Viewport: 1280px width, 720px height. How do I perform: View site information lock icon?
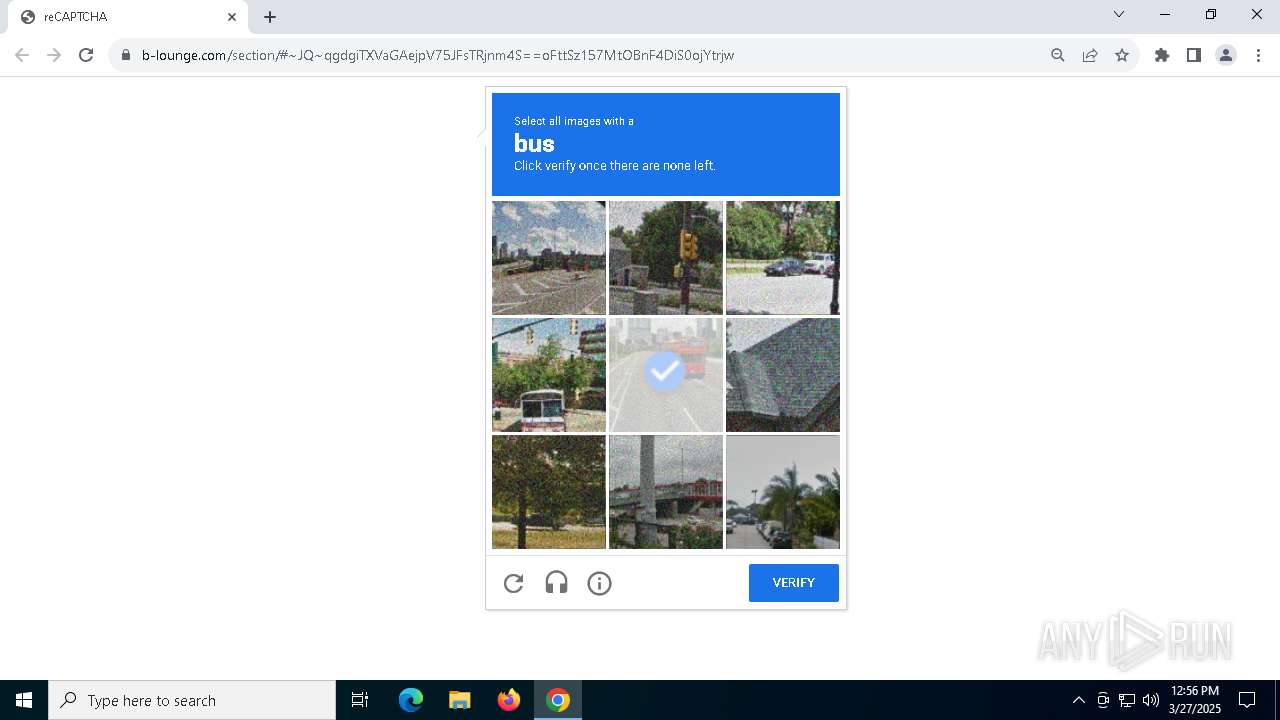126,55
